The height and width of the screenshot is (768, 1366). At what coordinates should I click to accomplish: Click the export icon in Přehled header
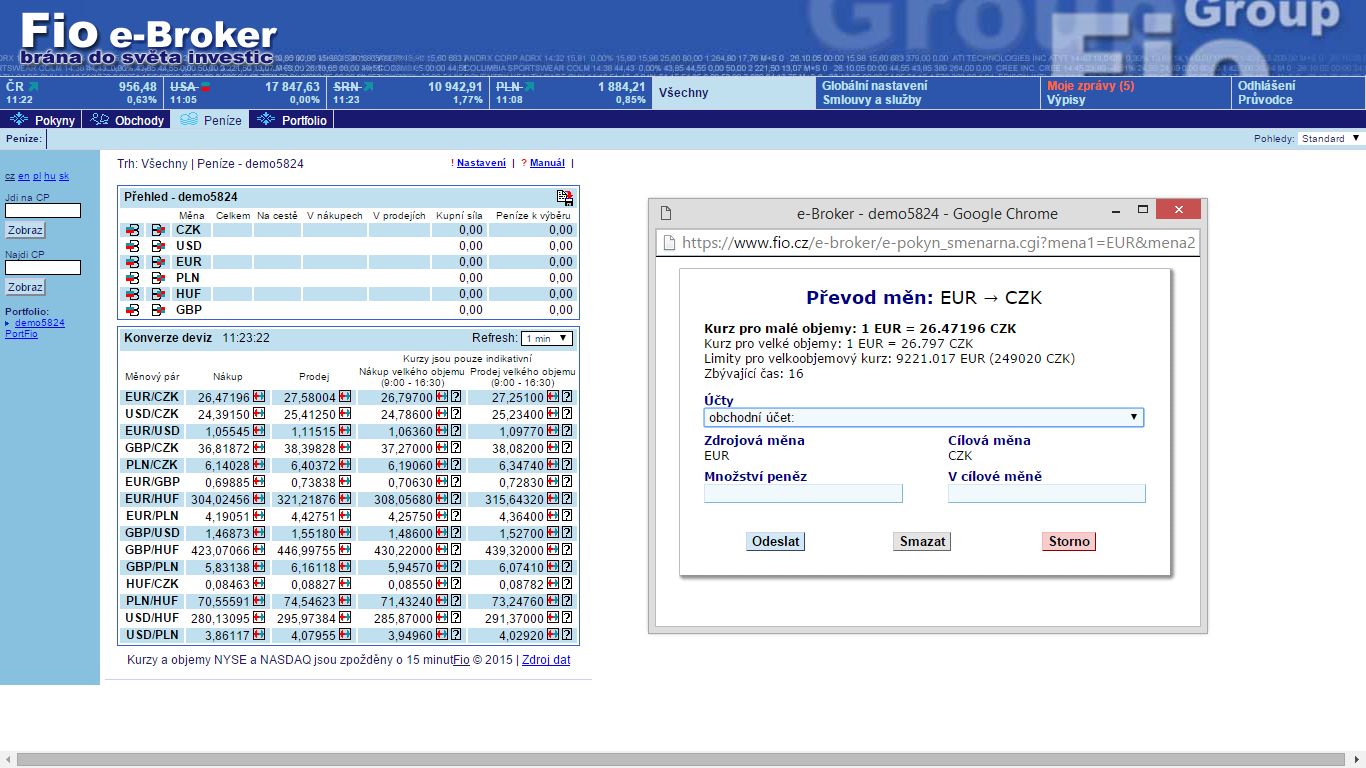[x=565, y=197]
